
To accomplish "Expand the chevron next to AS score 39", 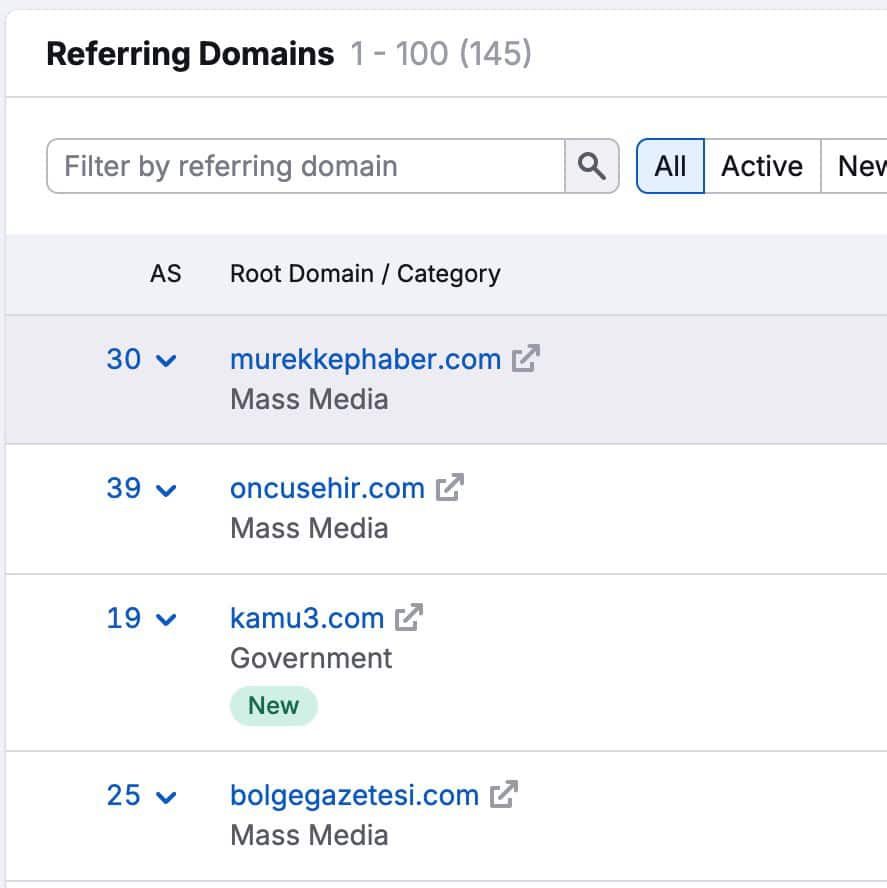I will point(165,491).
